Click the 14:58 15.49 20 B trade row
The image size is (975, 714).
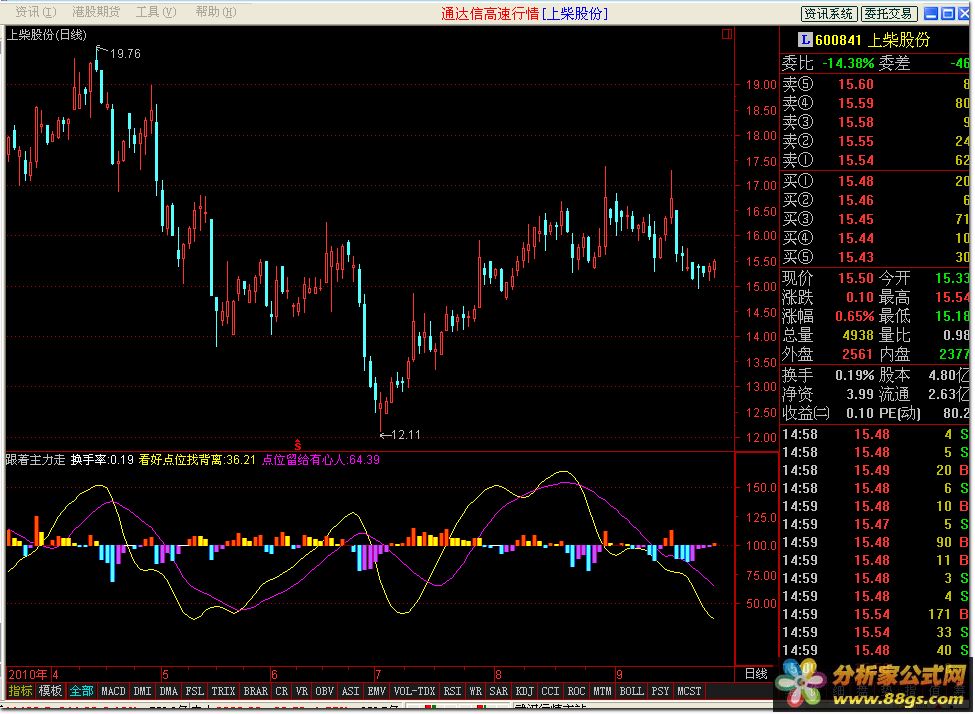(876, 470)
